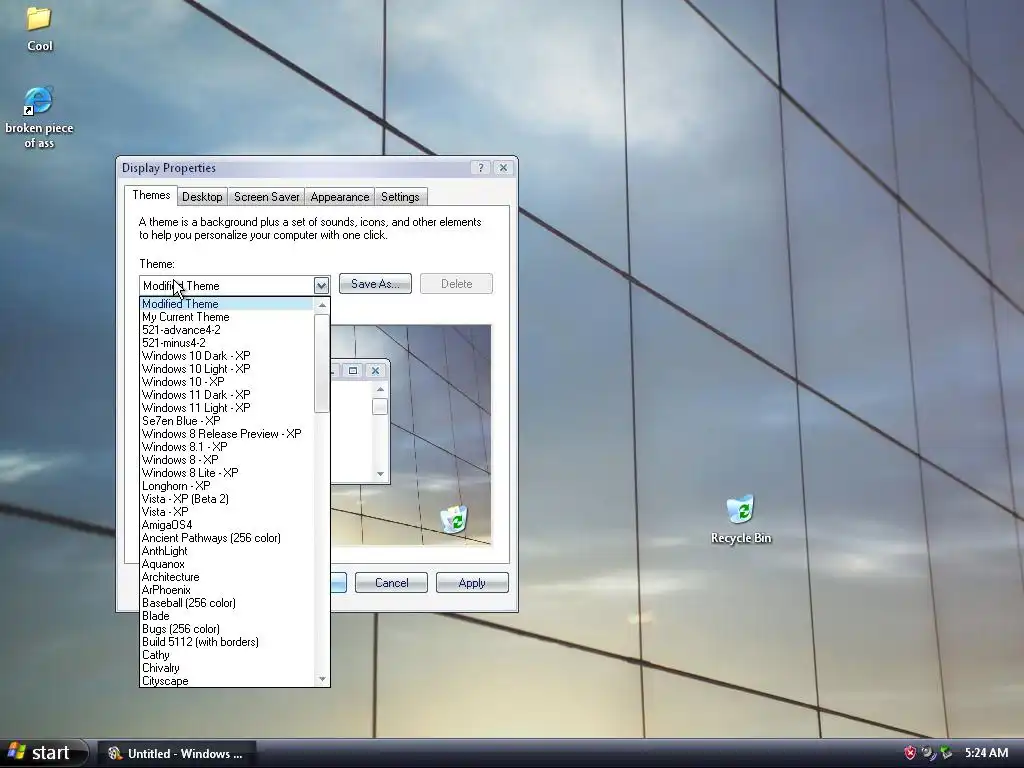Select the Cathy theme
Screen dimensions: 1024x768
point(227,655)
